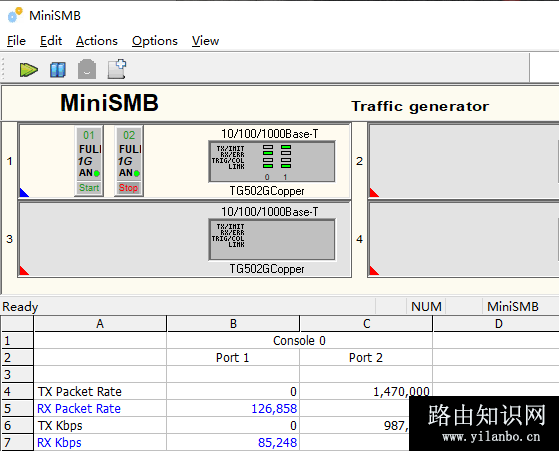559x451 pixels.
Task: Click the red triangle marker in slot 3
Action: pyautogui.click(x=24, y=271)
